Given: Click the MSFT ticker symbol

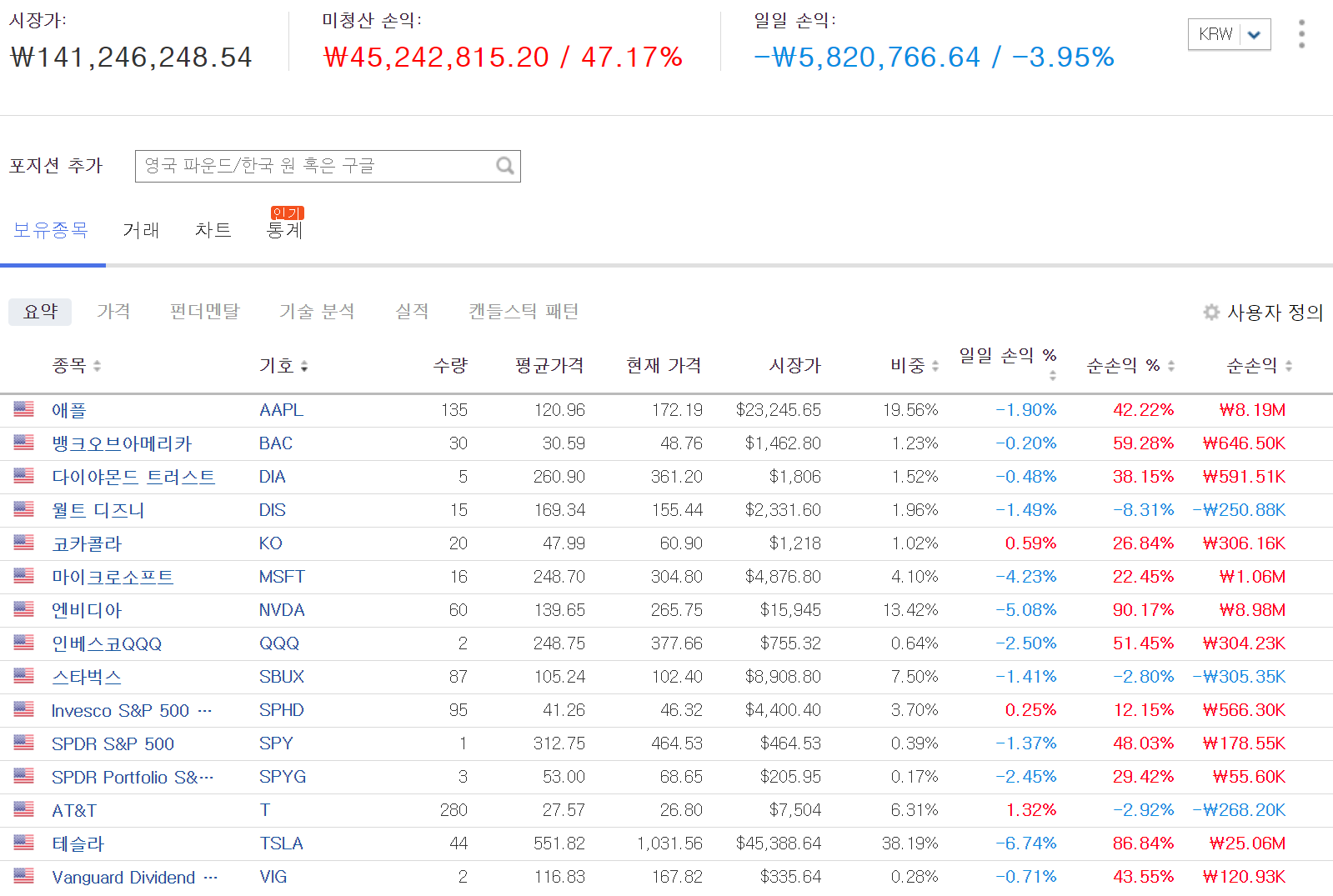Looking at the screenshot, I should click(282, 577).
